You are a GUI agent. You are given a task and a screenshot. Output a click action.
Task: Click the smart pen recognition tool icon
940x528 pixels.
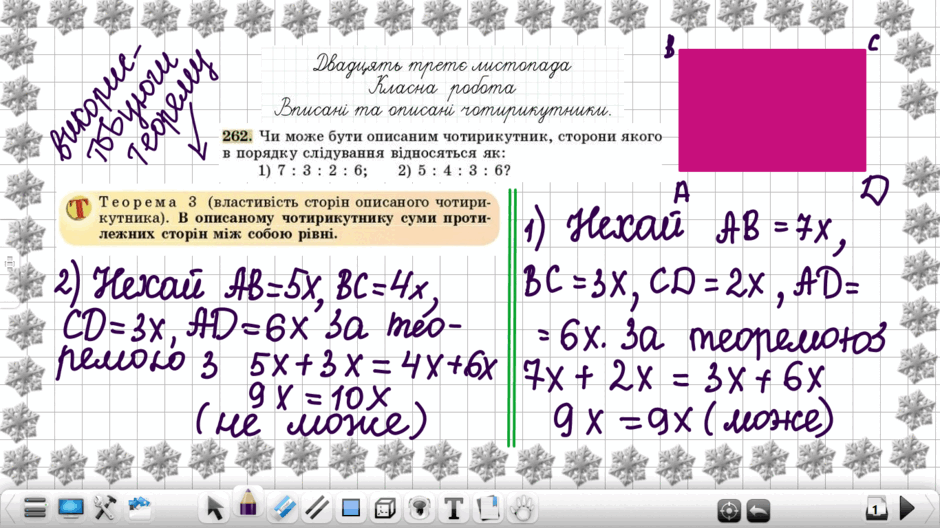pos(419,508)
